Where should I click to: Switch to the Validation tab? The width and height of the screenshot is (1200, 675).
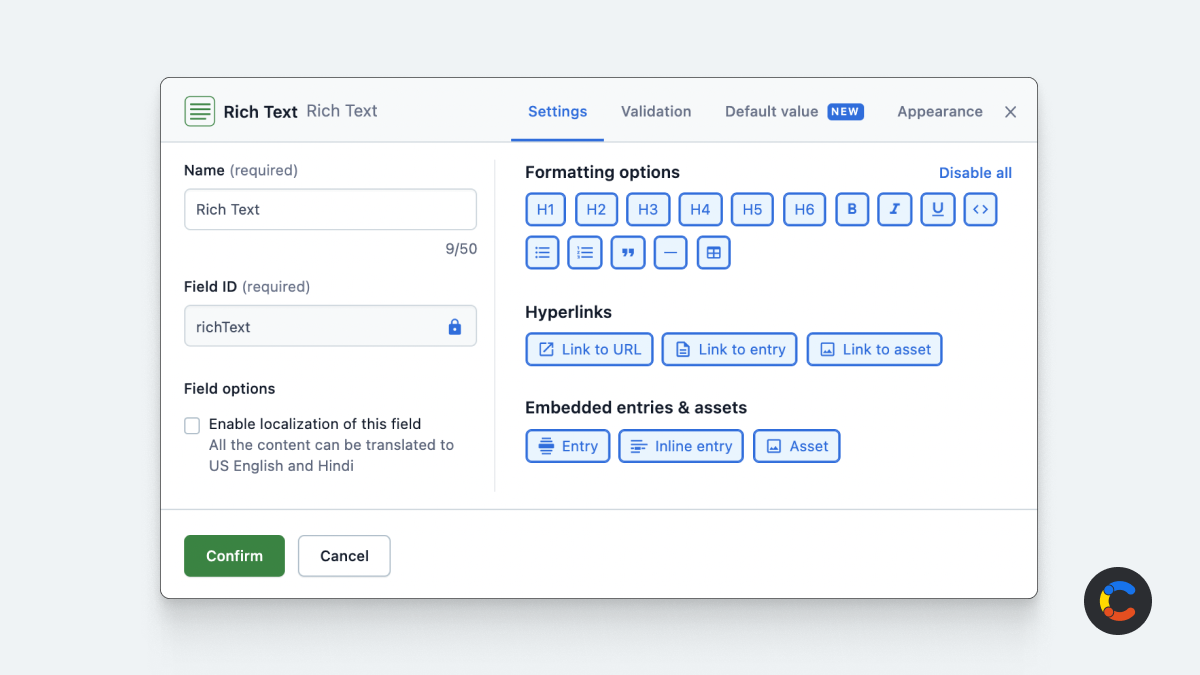pos(656,112)
